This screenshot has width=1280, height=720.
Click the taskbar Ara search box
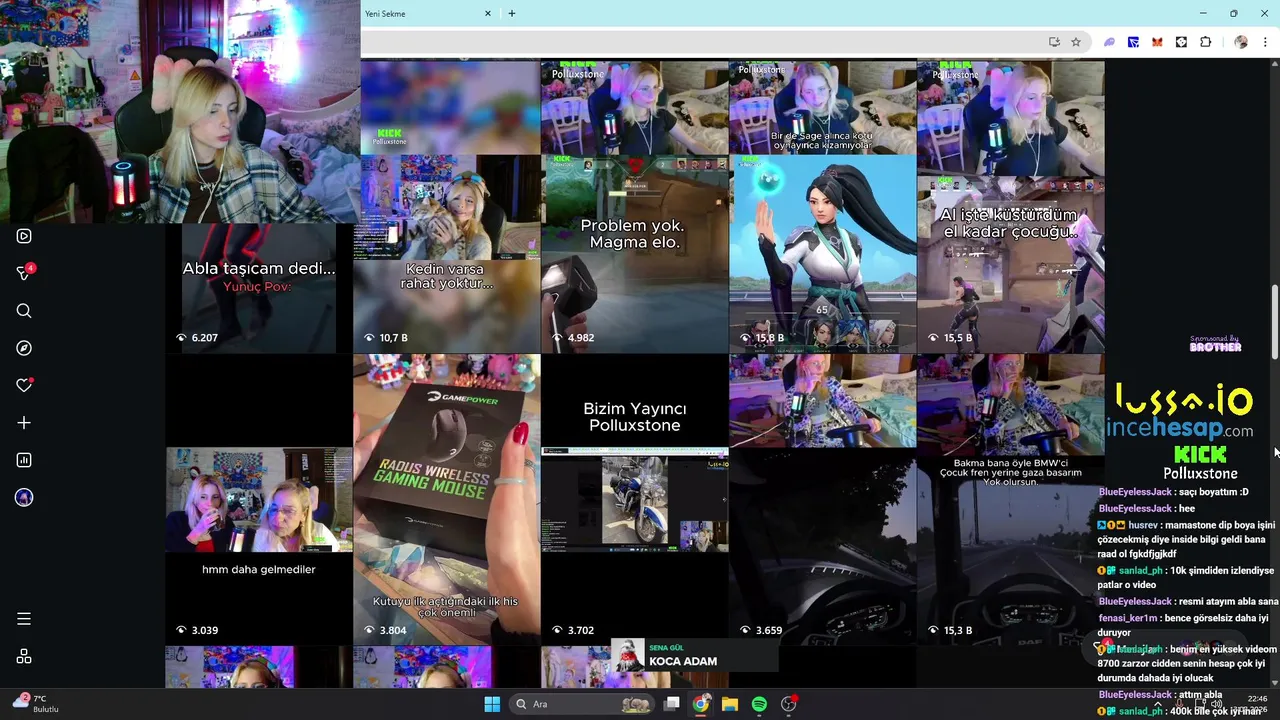coord(583,704)
